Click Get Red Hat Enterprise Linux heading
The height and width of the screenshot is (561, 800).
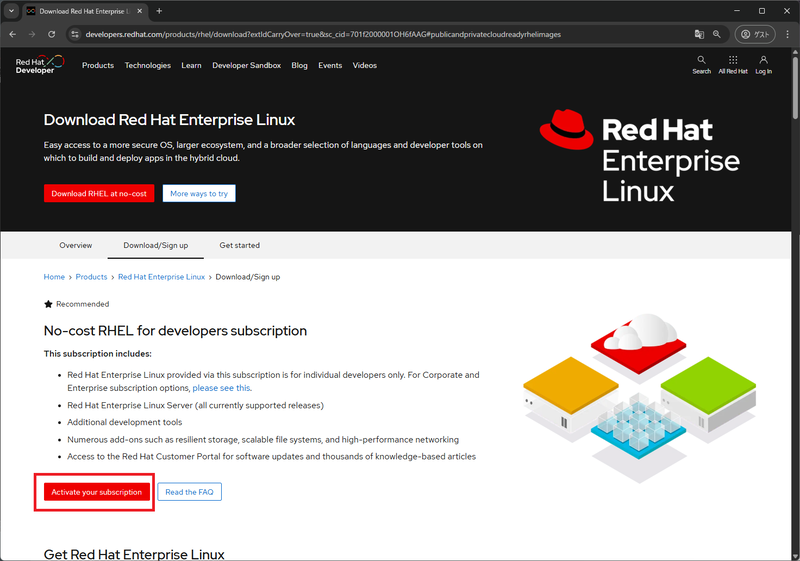tap(134, 554)
